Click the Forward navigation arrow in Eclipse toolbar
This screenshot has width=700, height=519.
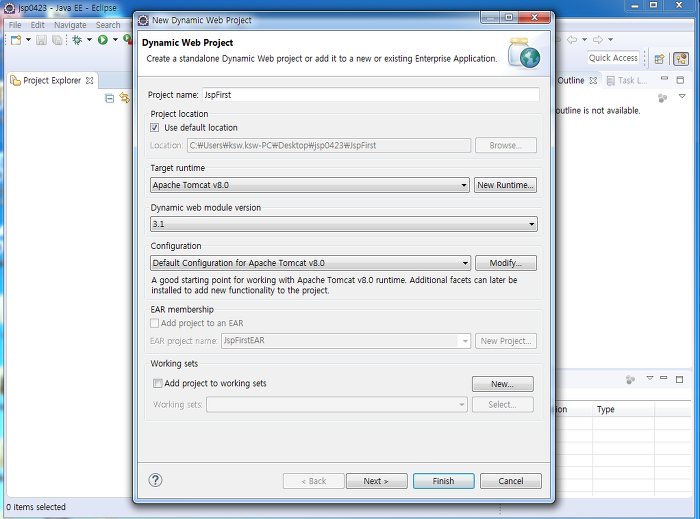598,40
